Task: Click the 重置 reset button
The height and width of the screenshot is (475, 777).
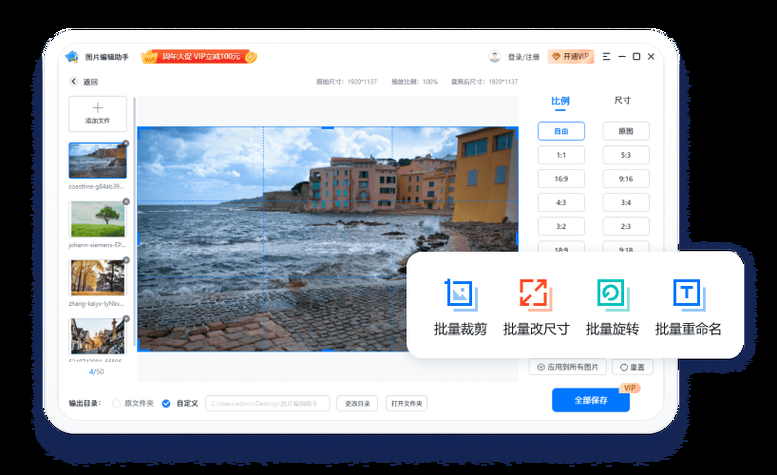Action: (632, 367)
